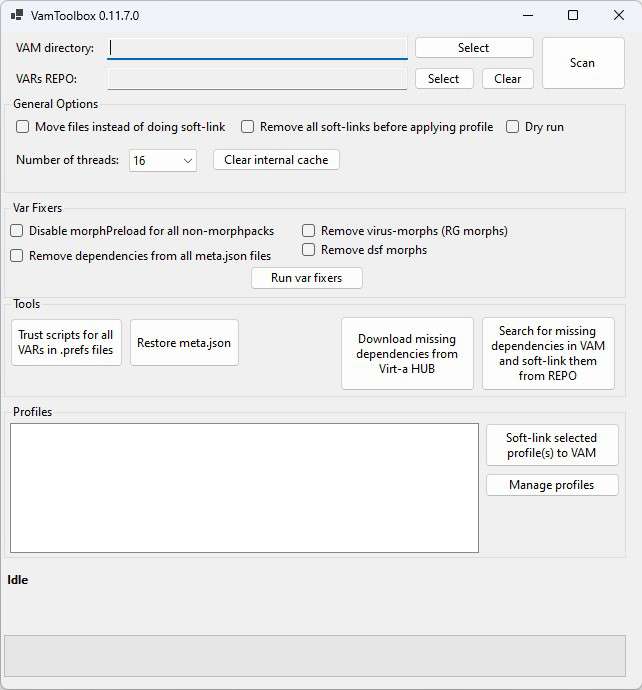This screenshot has height=690, width=642.
Task: Download missing dependencies from Virt-a HUB
Action: 406,353
